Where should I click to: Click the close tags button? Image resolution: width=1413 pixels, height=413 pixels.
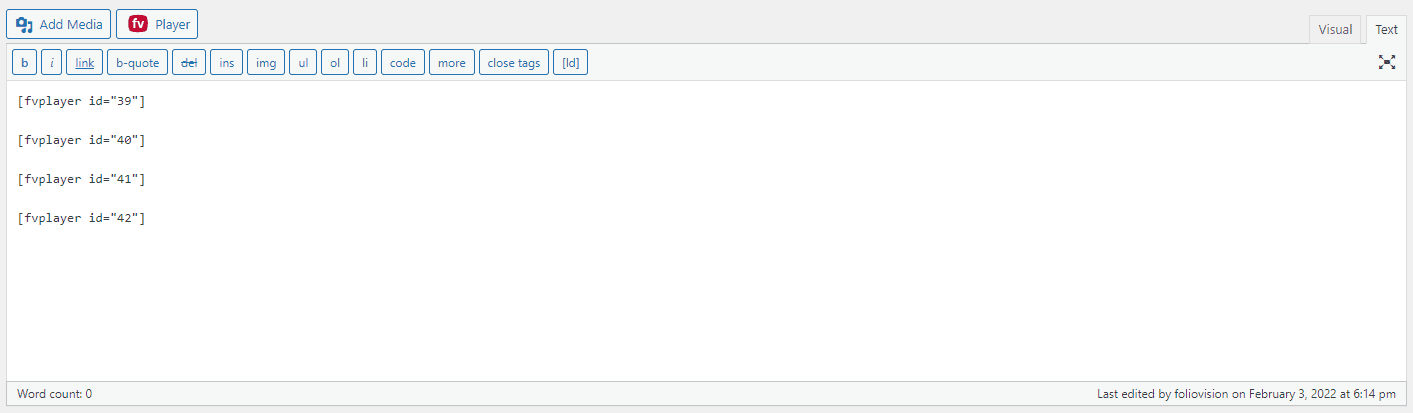click(x=514, y=63)
